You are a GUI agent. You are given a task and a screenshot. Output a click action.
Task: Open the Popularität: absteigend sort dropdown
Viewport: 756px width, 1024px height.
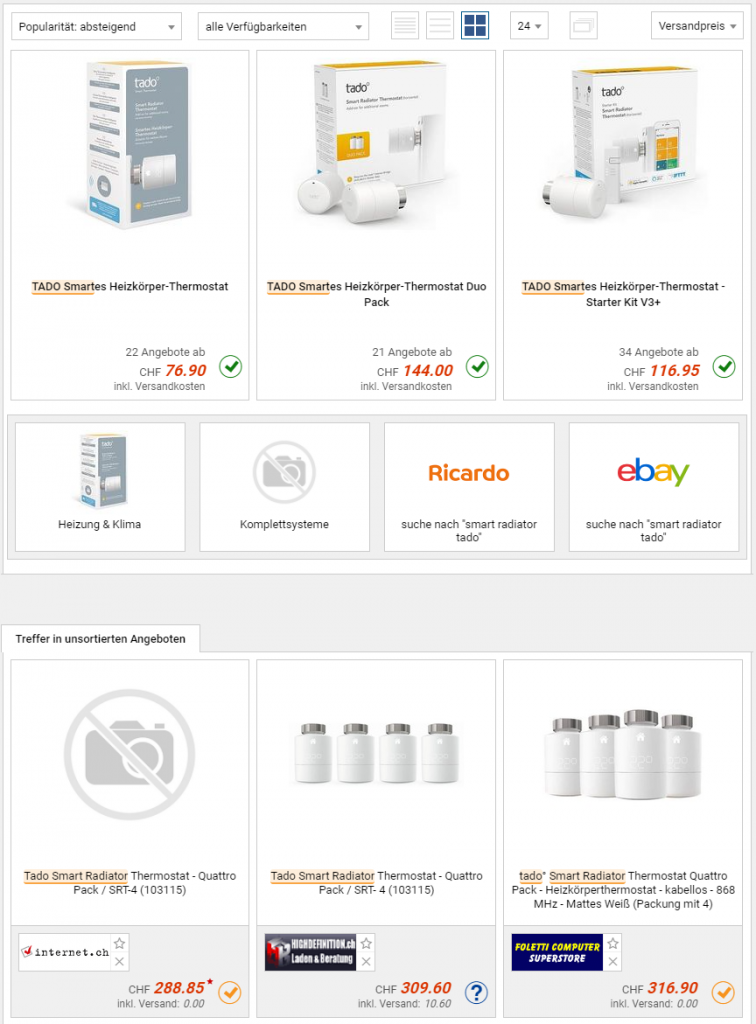pos(97,27)
